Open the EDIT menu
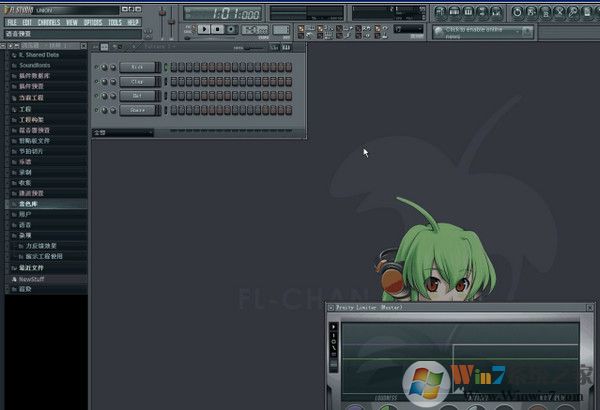 27,22
